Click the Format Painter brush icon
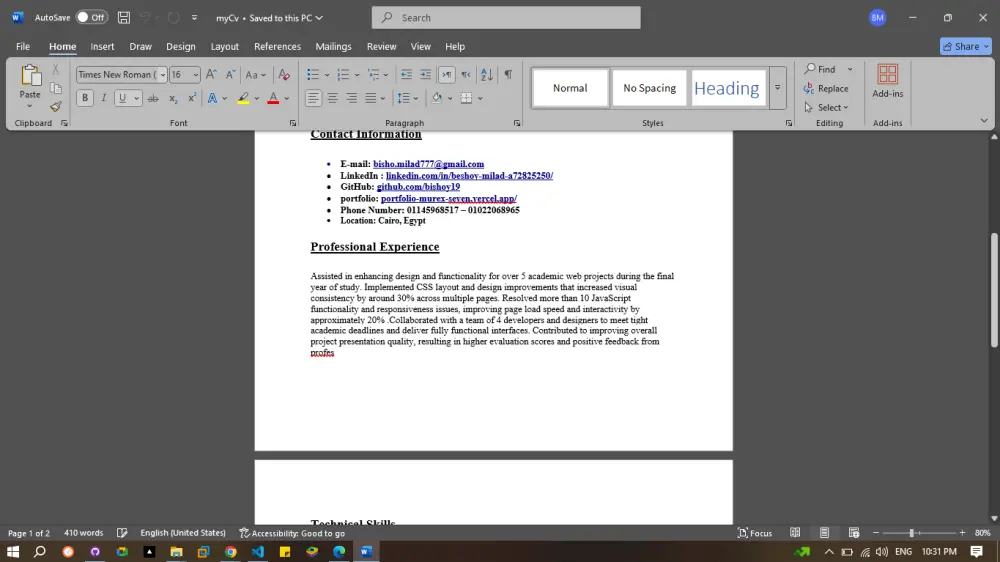This screenshot has width=1000, height=562. tap(56, 107)
